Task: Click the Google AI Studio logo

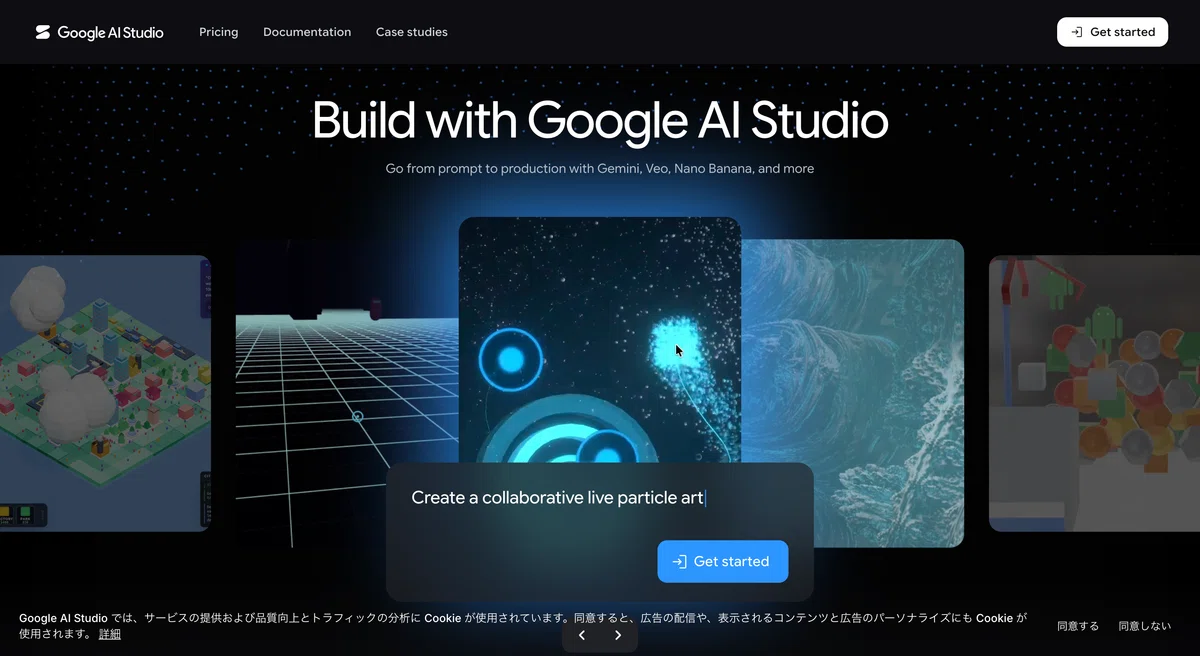Action: (x=99, y=32)
